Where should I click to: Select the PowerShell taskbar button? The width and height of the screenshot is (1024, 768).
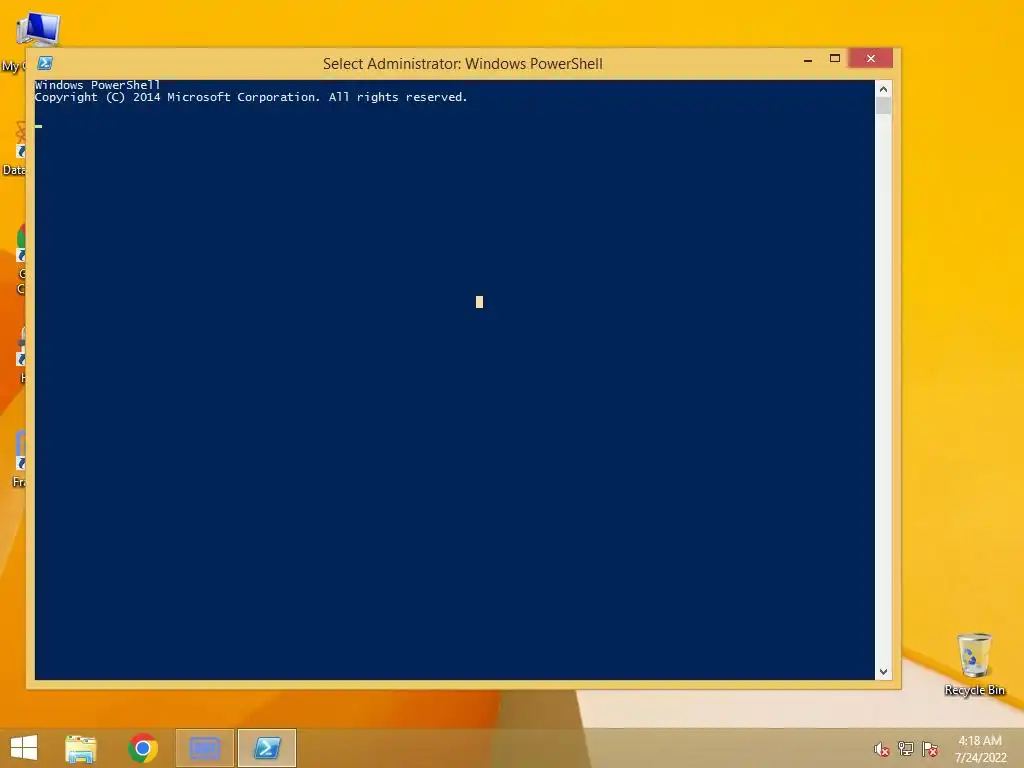click(x=267, y=748)
